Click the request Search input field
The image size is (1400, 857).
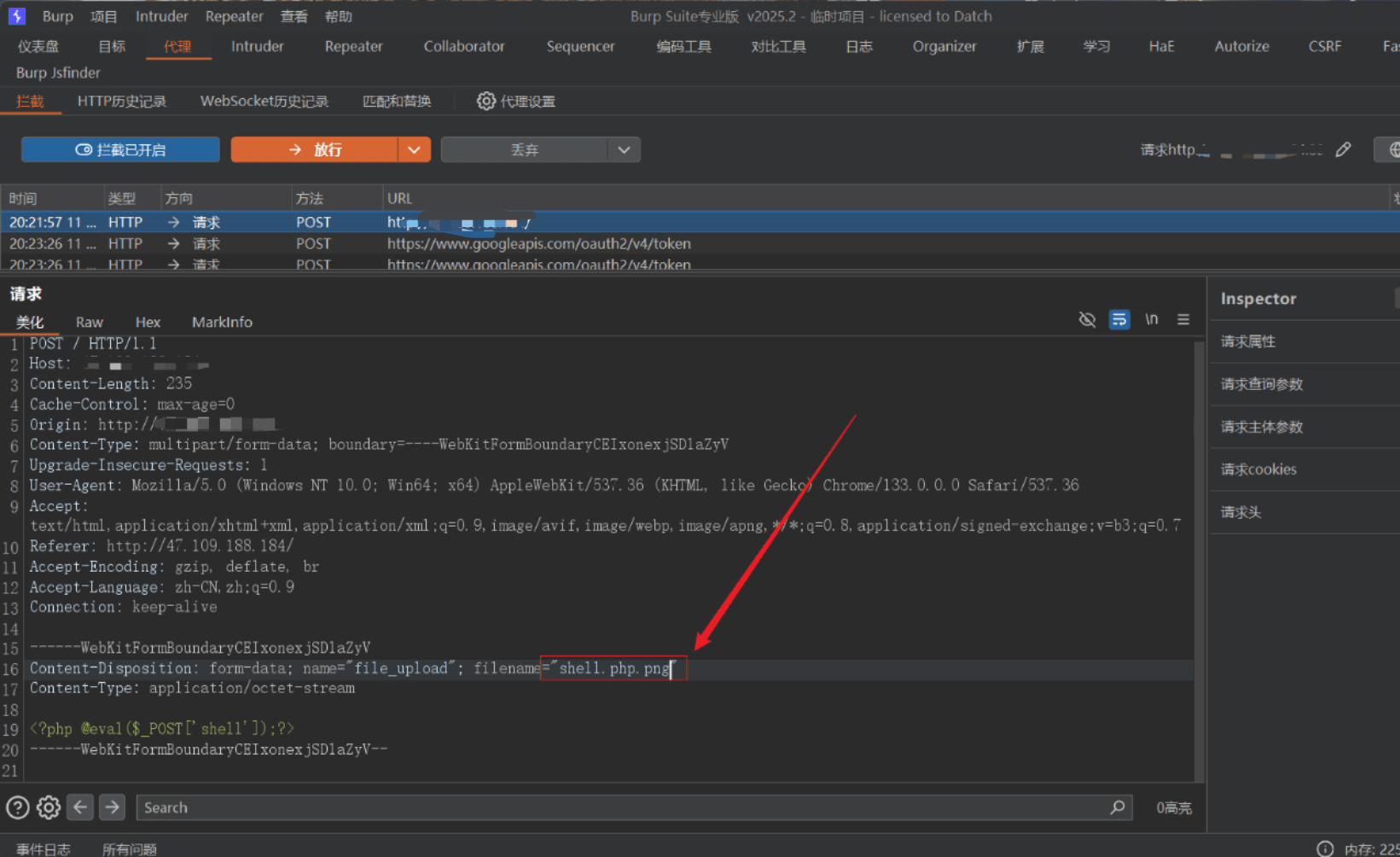634,807
